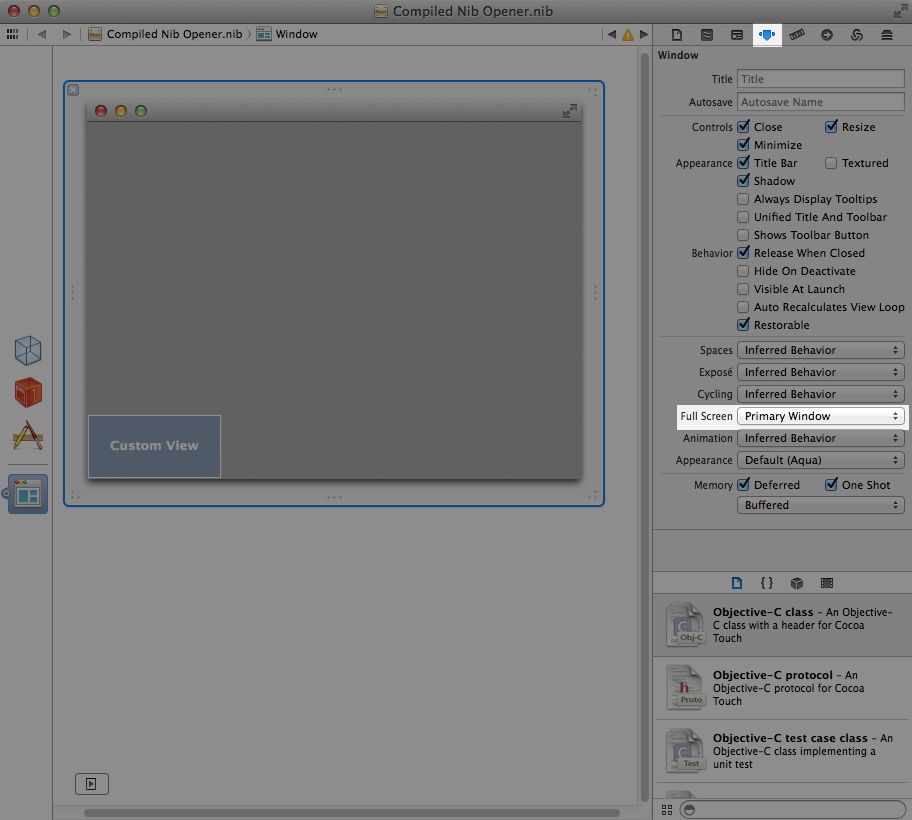Show the Object library cube icon
This screenshot has height=820, width=912.
click(797, 583)
